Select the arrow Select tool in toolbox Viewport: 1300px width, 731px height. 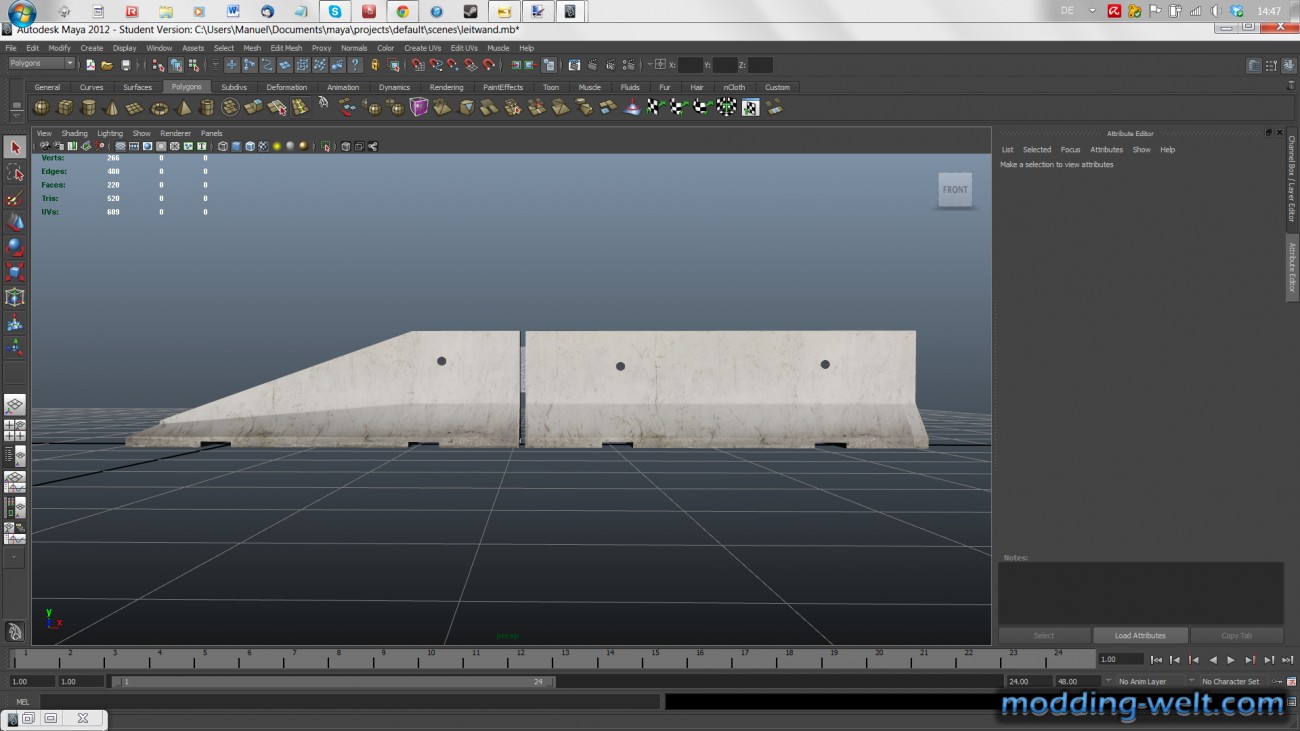coord(15,148)
